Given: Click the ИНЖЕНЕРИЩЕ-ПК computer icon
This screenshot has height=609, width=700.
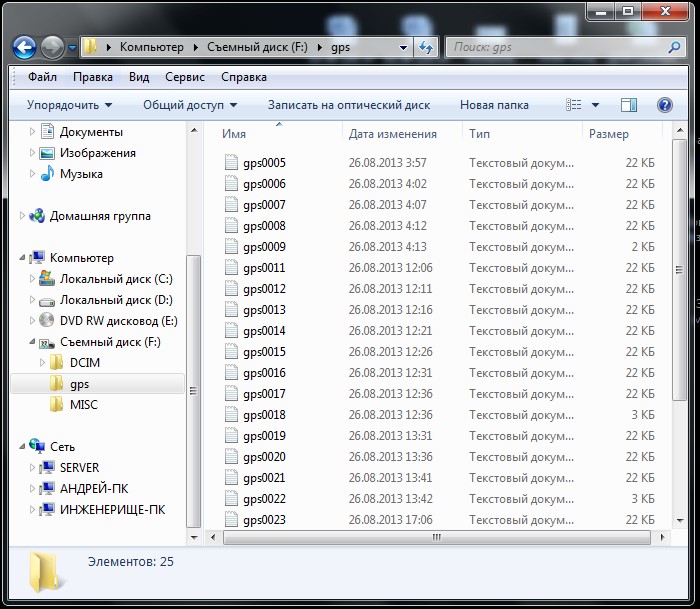Looking at the screenshot, I should (46, 509).
